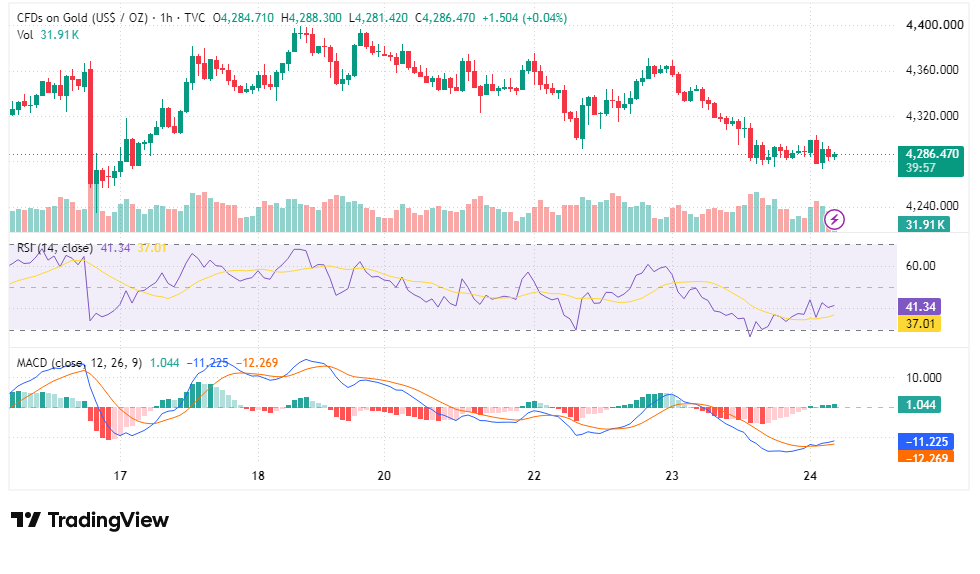Click the purple lightning bolt icon
This screenshot has height=574, width=980.
point(834,219)
